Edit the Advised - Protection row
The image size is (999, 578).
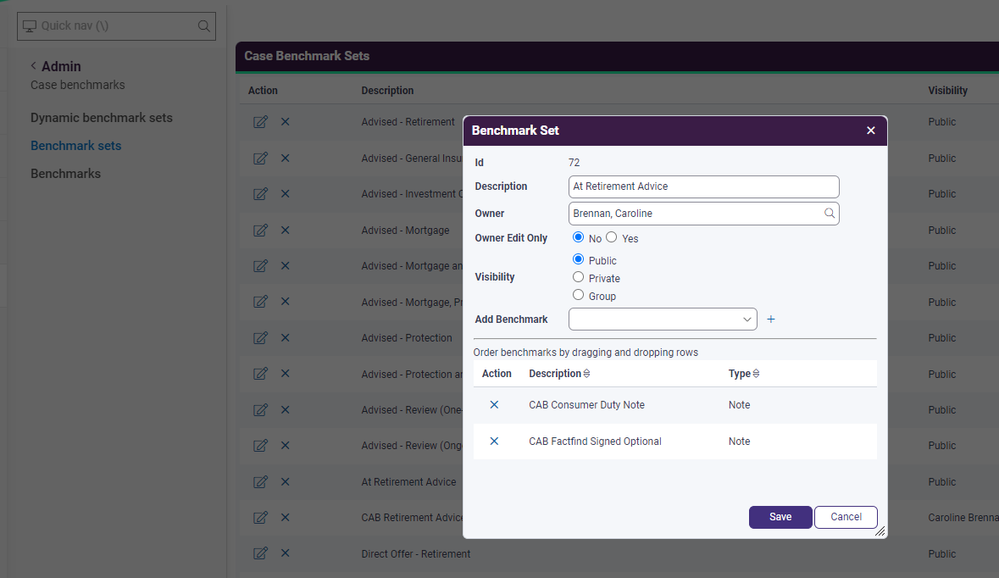pos(260,338)
